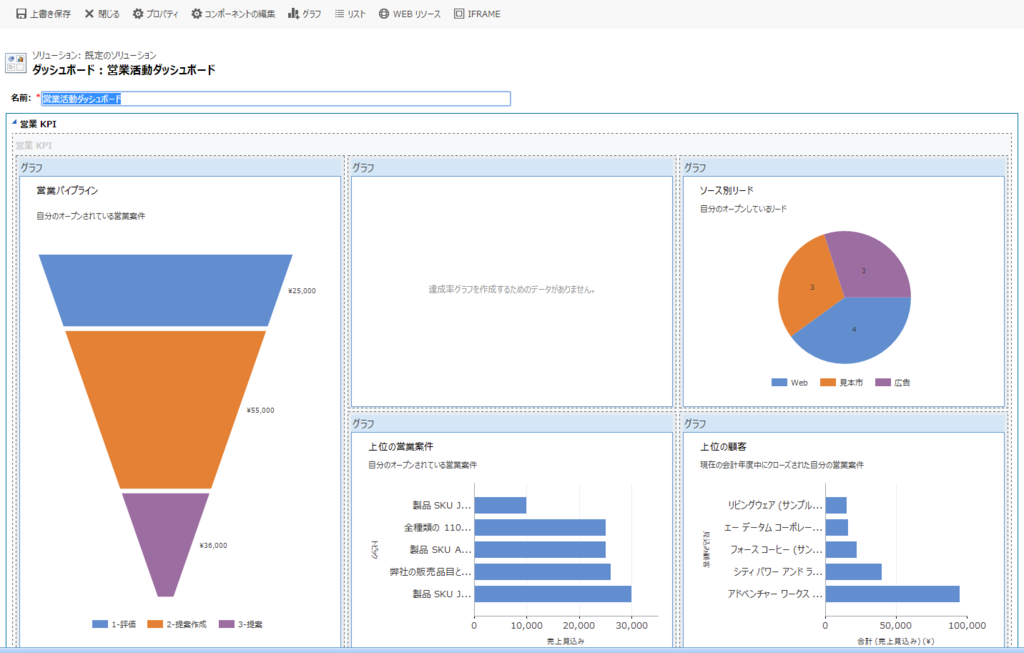
Task: Click the 上位の顧客 chart title
Action: click(724, 447)
